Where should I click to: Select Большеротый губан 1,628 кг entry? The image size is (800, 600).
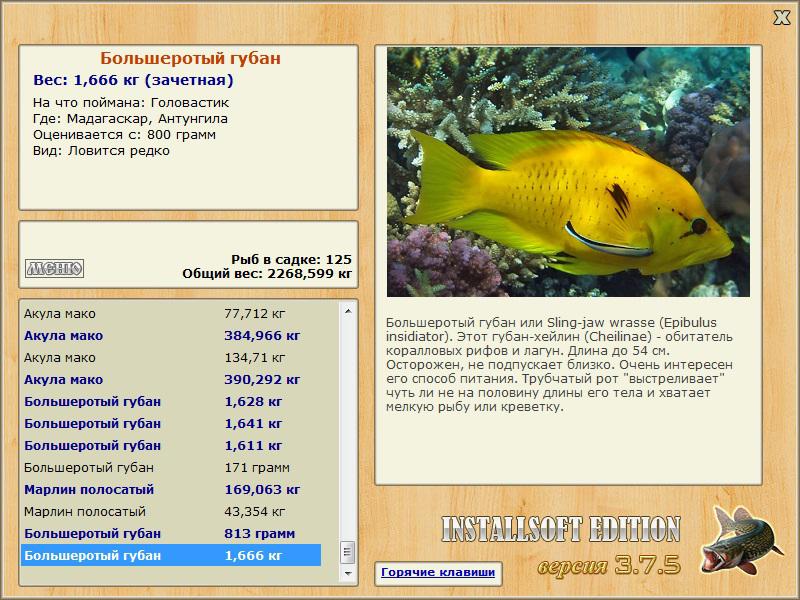171,402
